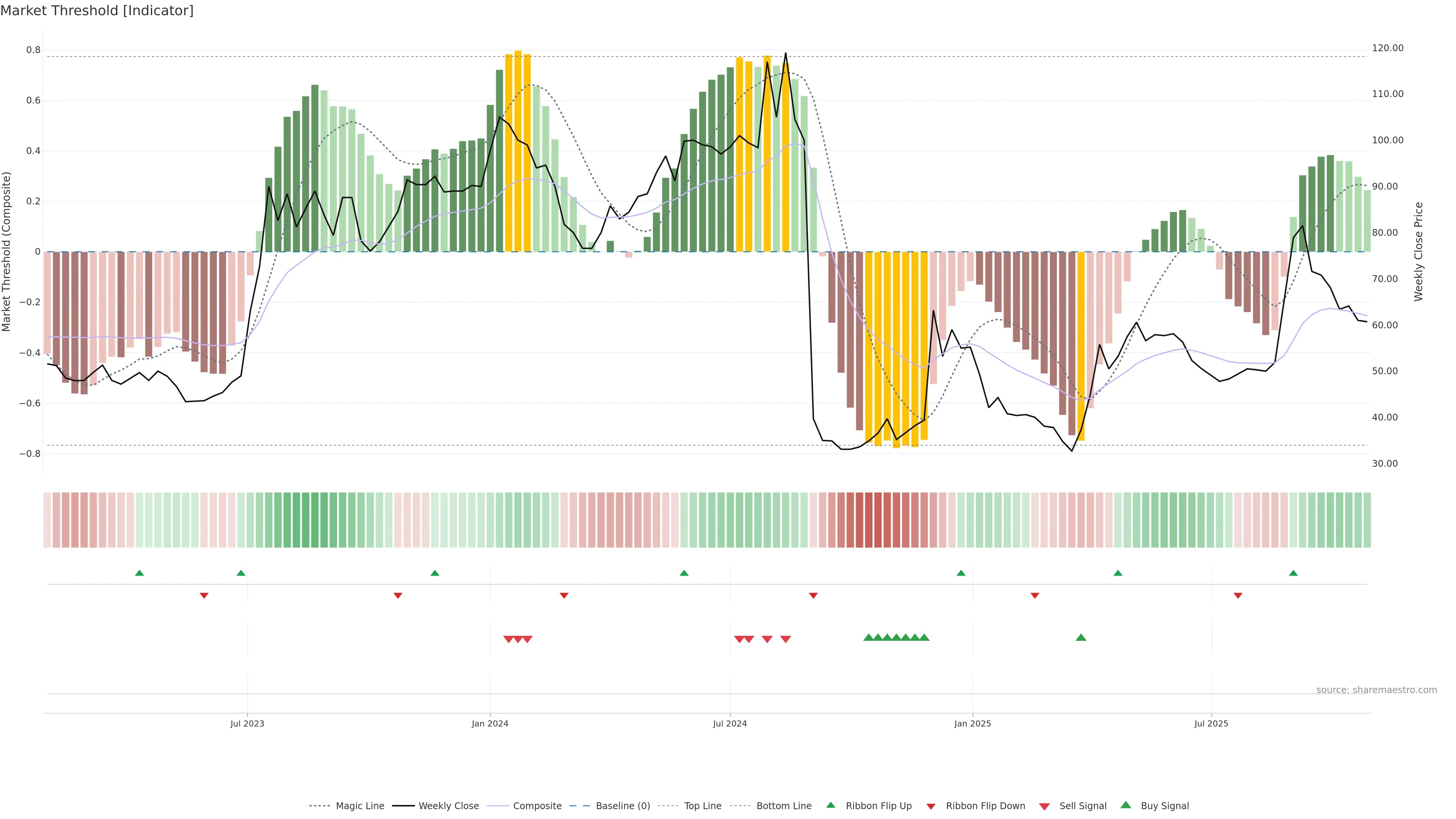The image size is (1456, 819).
Task: Click the Weekly Close Price axis title
Action: tap(1418, 251)
